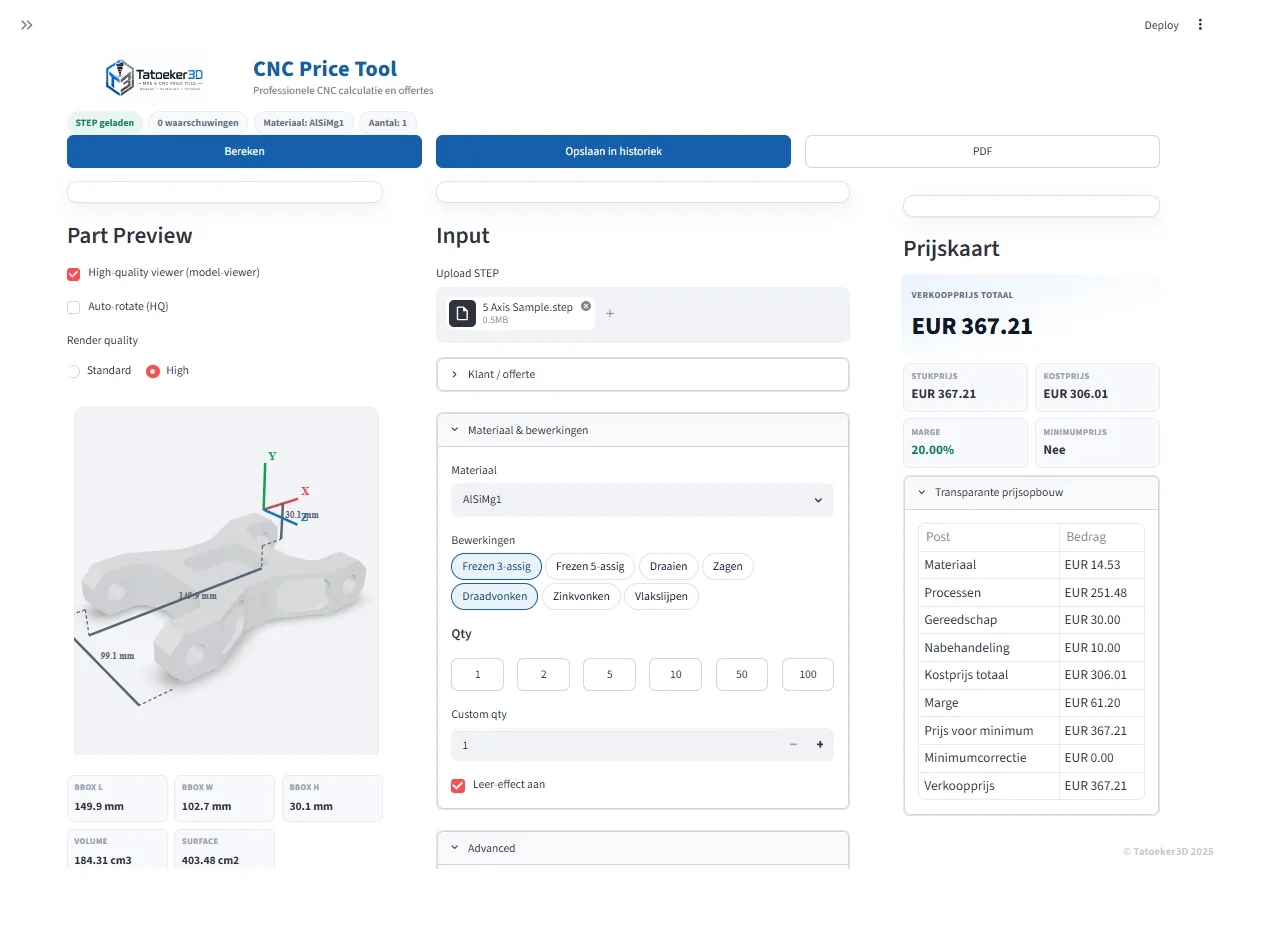Toggle the Frezen 5-assig process chip
Screen dimensions: 1267x942
(x=590, y=566)
